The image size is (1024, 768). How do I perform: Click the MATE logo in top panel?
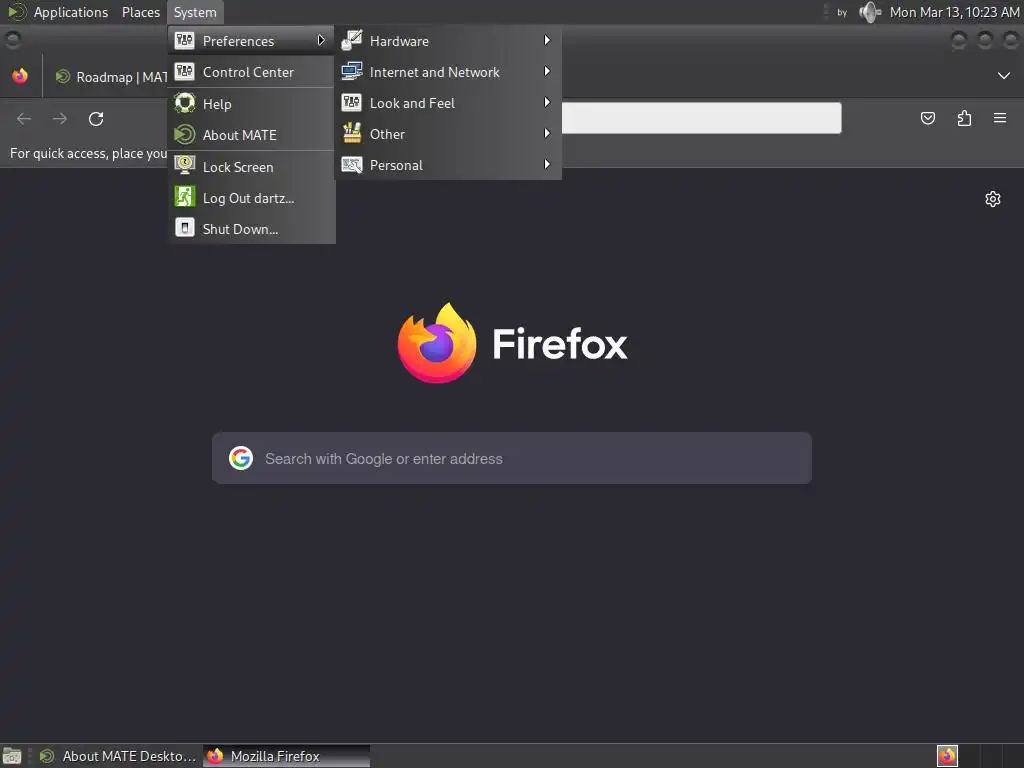[16, 12]
